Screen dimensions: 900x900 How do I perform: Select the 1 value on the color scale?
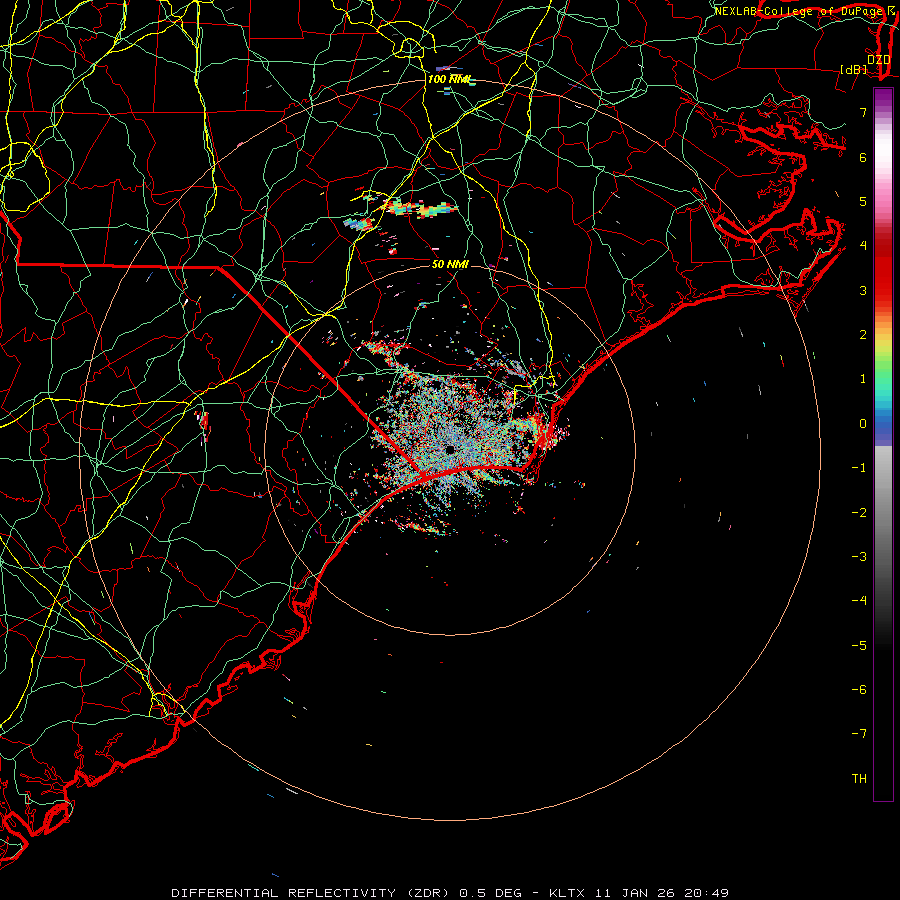point(863,379)
